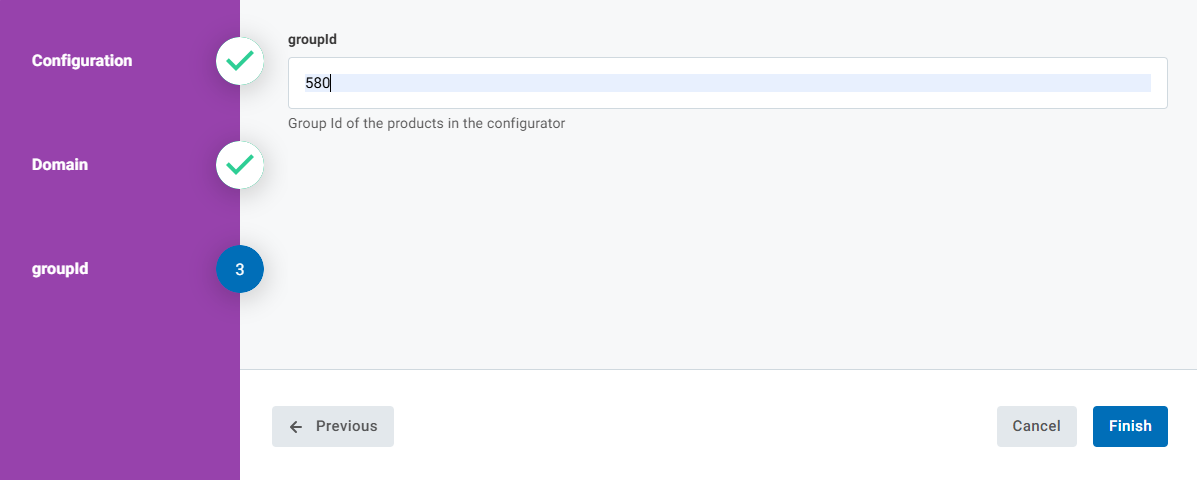1197x480 pixels.
Task: Click the 580 value in the field
Action: 317,83
